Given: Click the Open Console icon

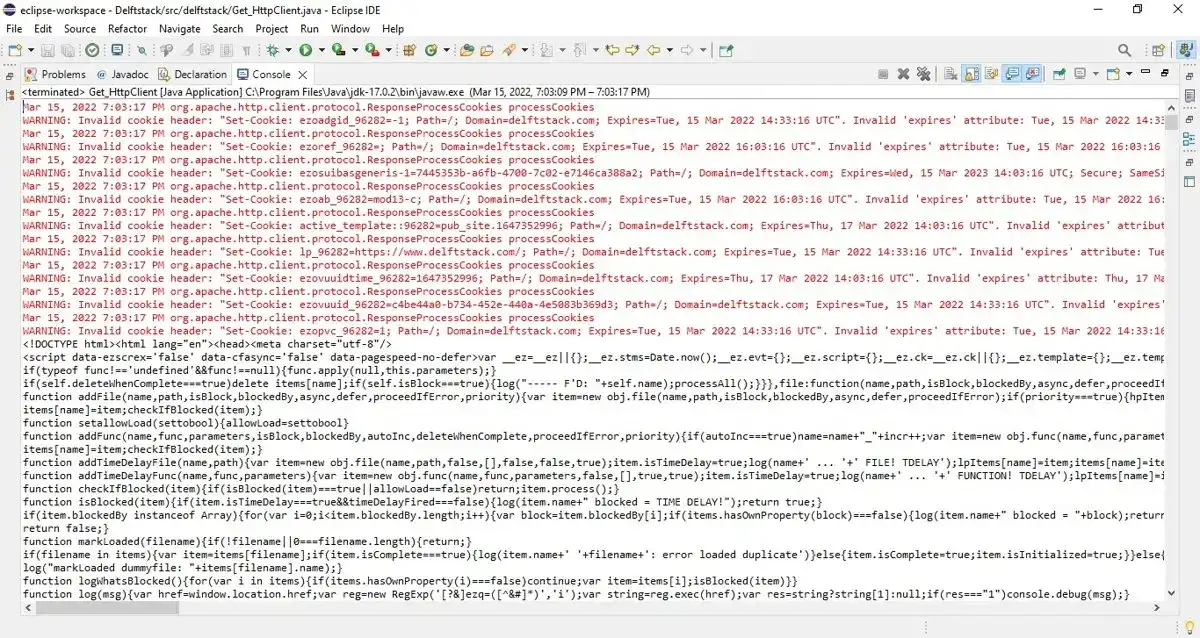Looking at the screenshot, I should 1113,74.
